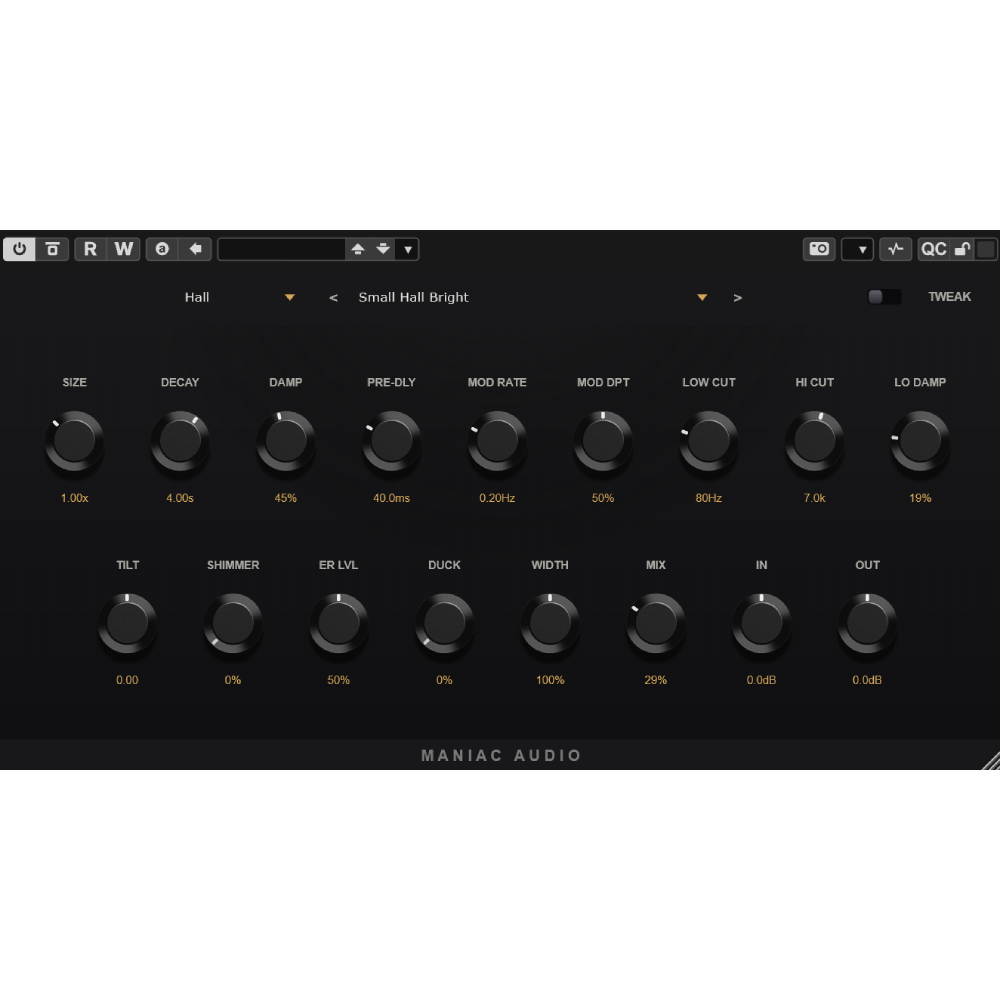This screenshot has width=1000, height=1000.
Task: Click the 80Hz low cut value
Action: pos(709,498)
